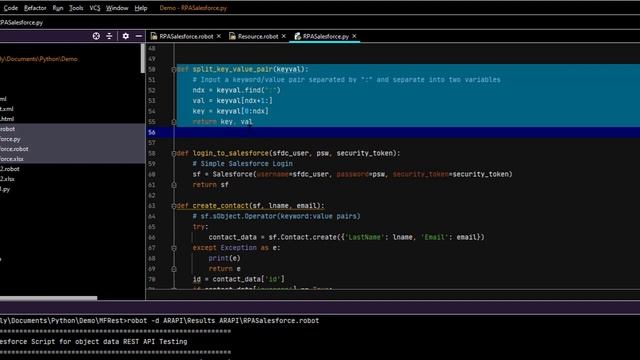Viewport: 640px width, 360px height.
Task: Click 'print(e)' on line 68
Action: (224, 258)
